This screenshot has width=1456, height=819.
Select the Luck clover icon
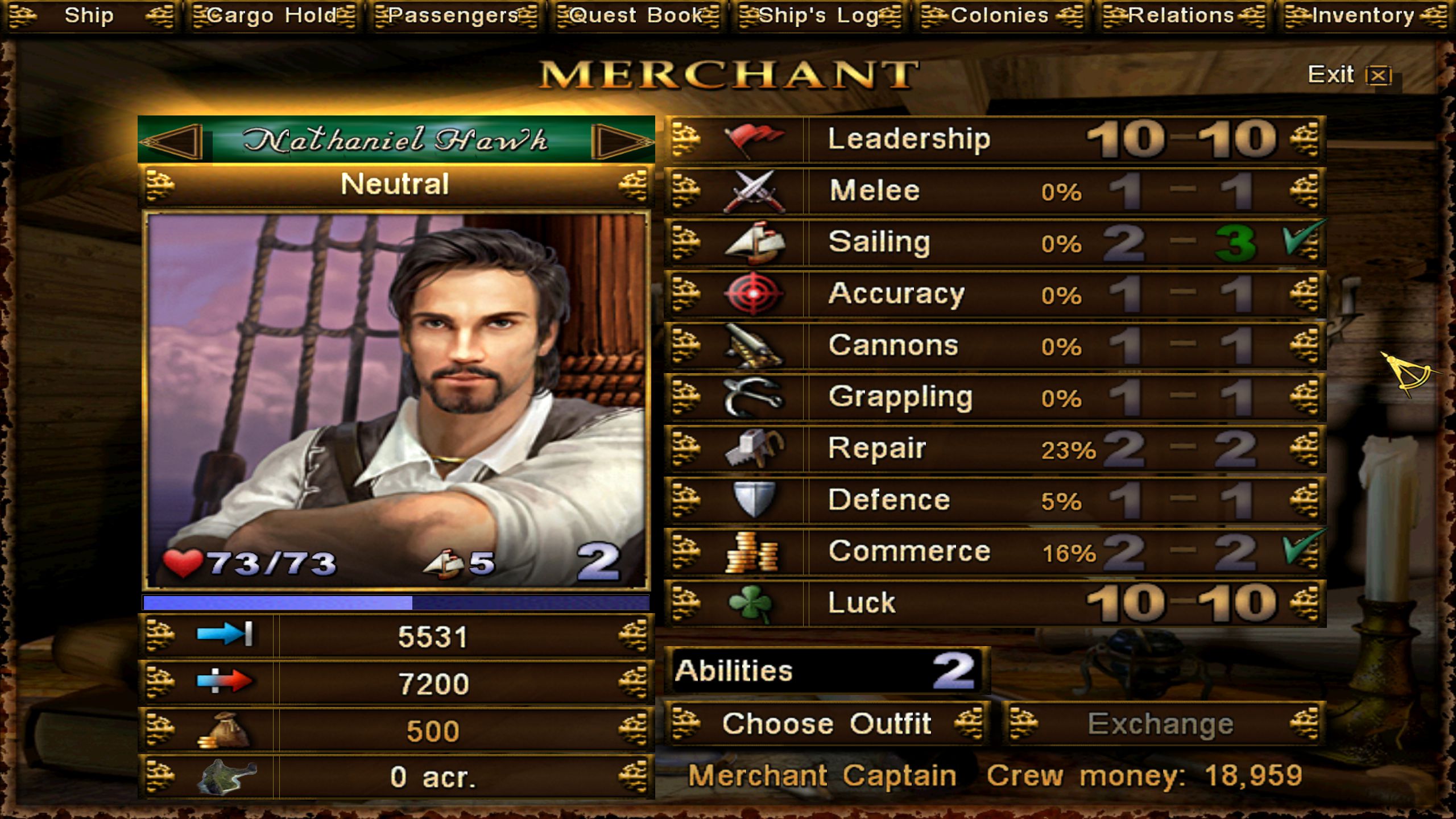click(x=752, y=603)
